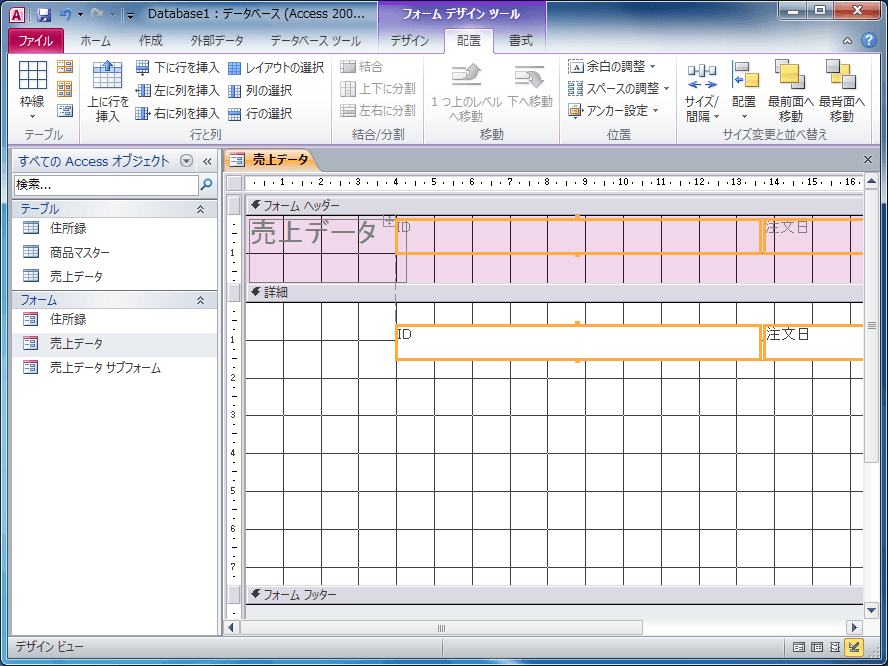Click the layout selector handle near title
The width and height of the screenshot is (888, 666).
tap(388, 221)
